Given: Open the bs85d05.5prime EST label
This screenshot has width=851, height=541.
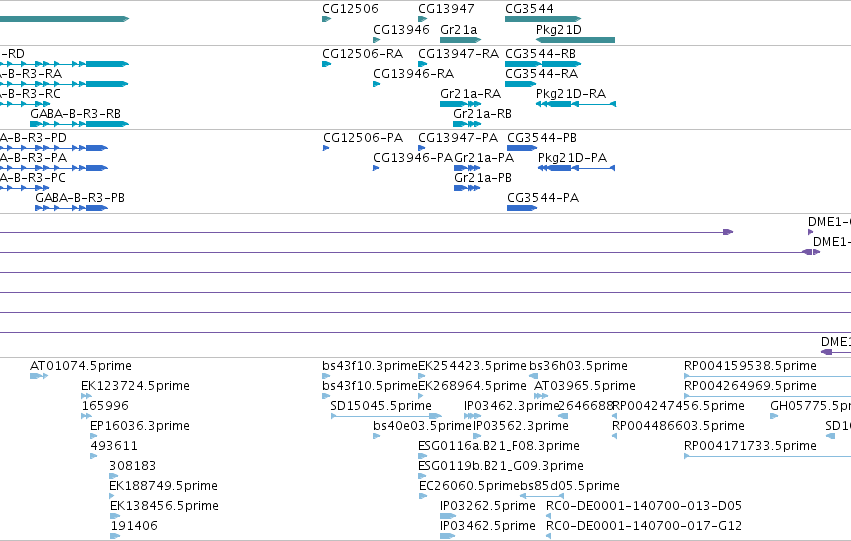Looking at the screenshot, I should pyautogui.click(x=570, y=486).
